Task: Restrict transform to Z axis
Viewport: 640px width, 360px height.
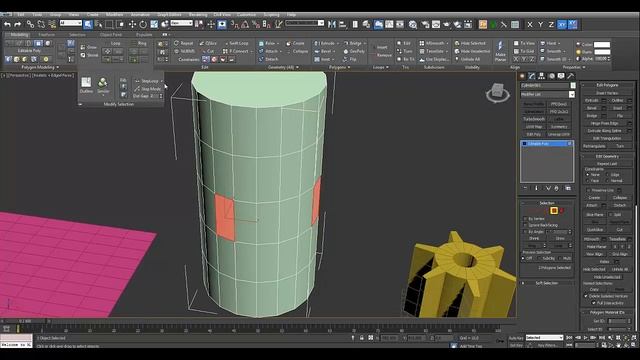Action: pyautogui.click(x=551, y=25)
